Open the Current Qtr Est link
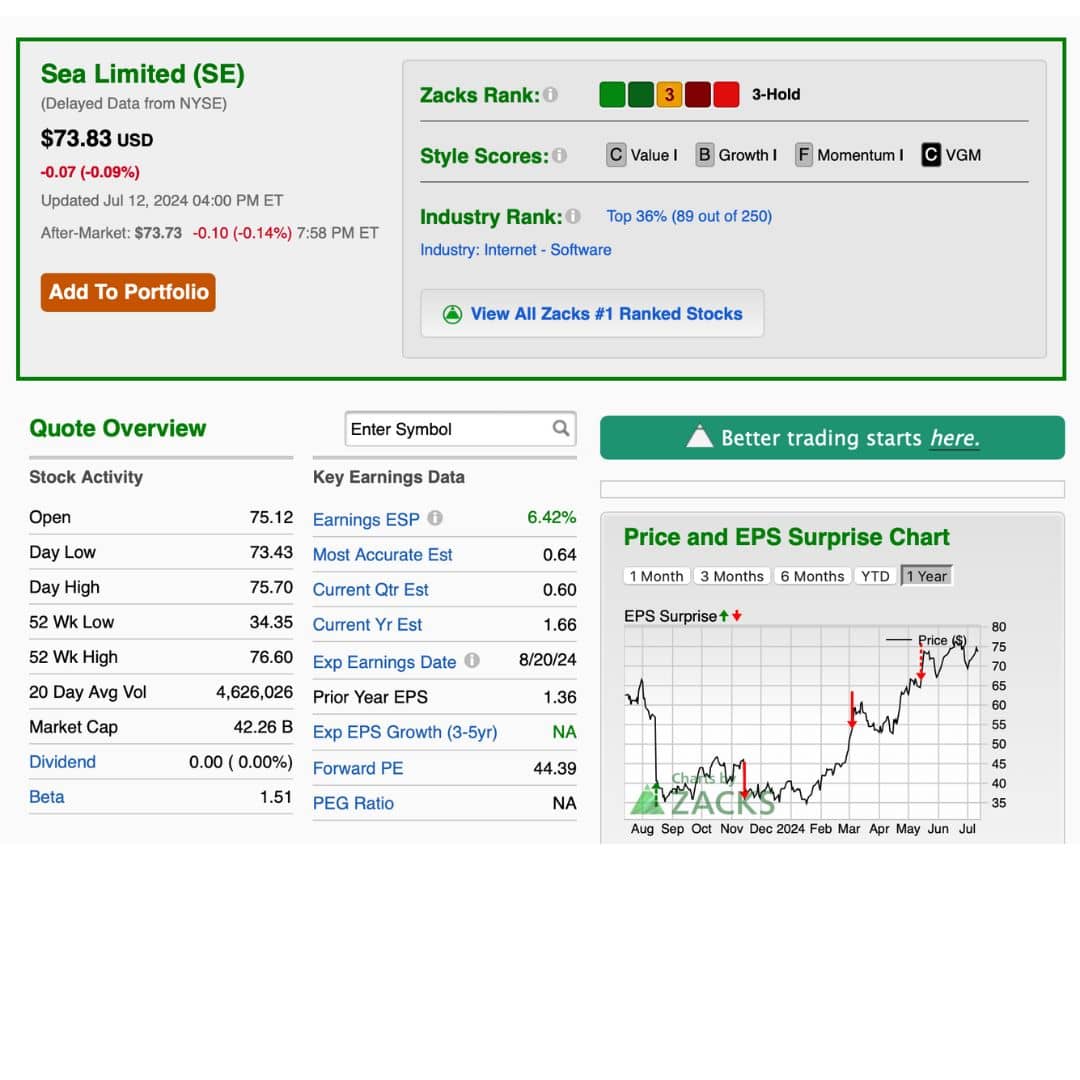 click(371, 590)
